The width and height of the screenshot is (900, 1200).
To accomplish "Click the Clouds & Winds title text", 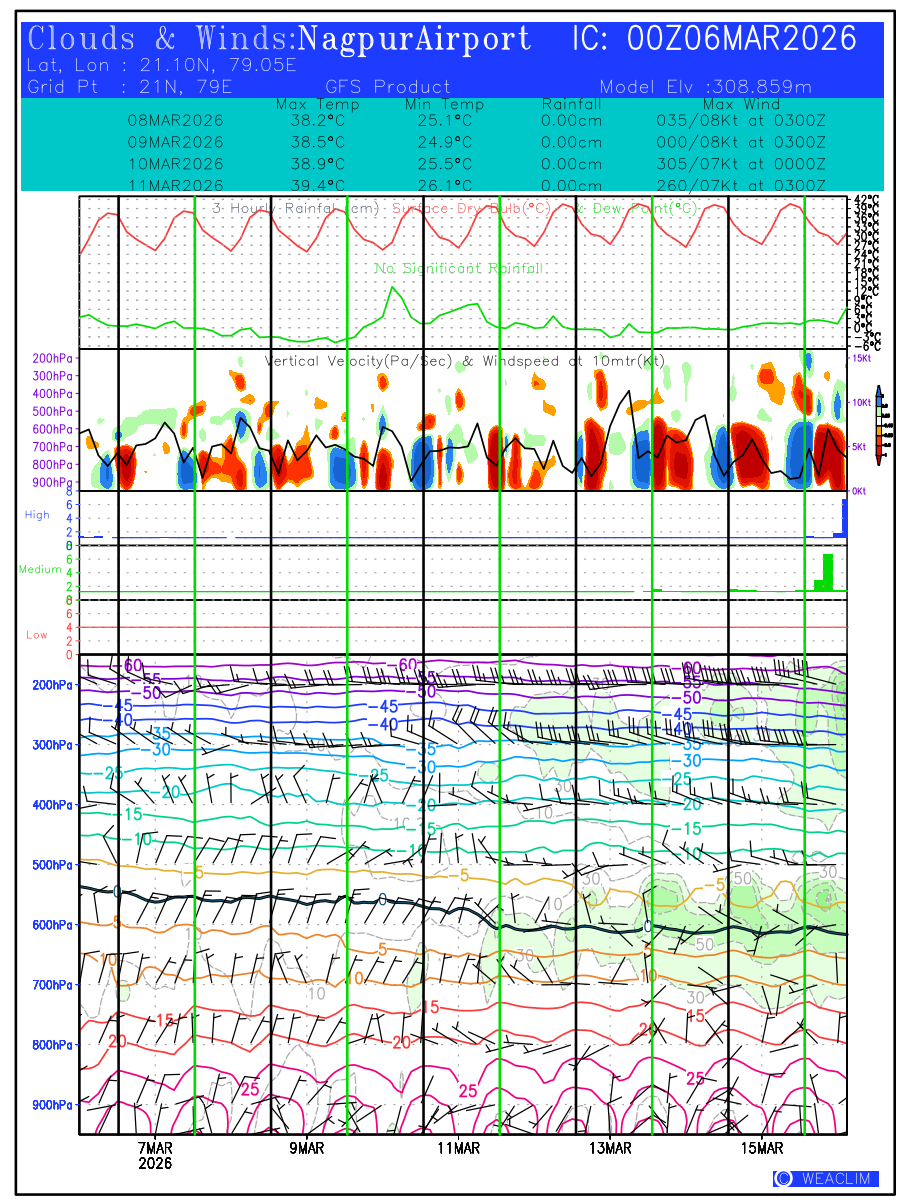I will 160,40.
